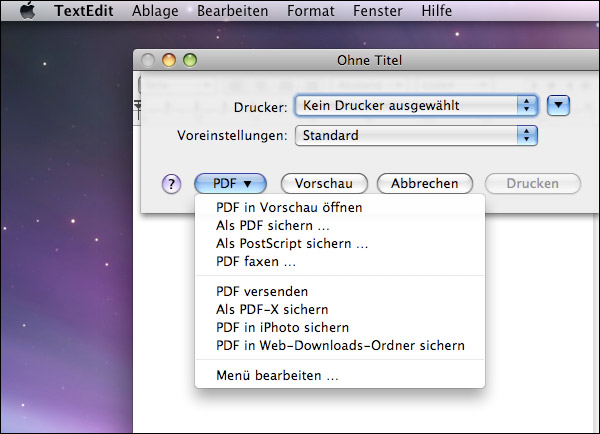This screenshot has width=600, height=434.
Task: Click the Abbrechen button
Action: [425, 184]
